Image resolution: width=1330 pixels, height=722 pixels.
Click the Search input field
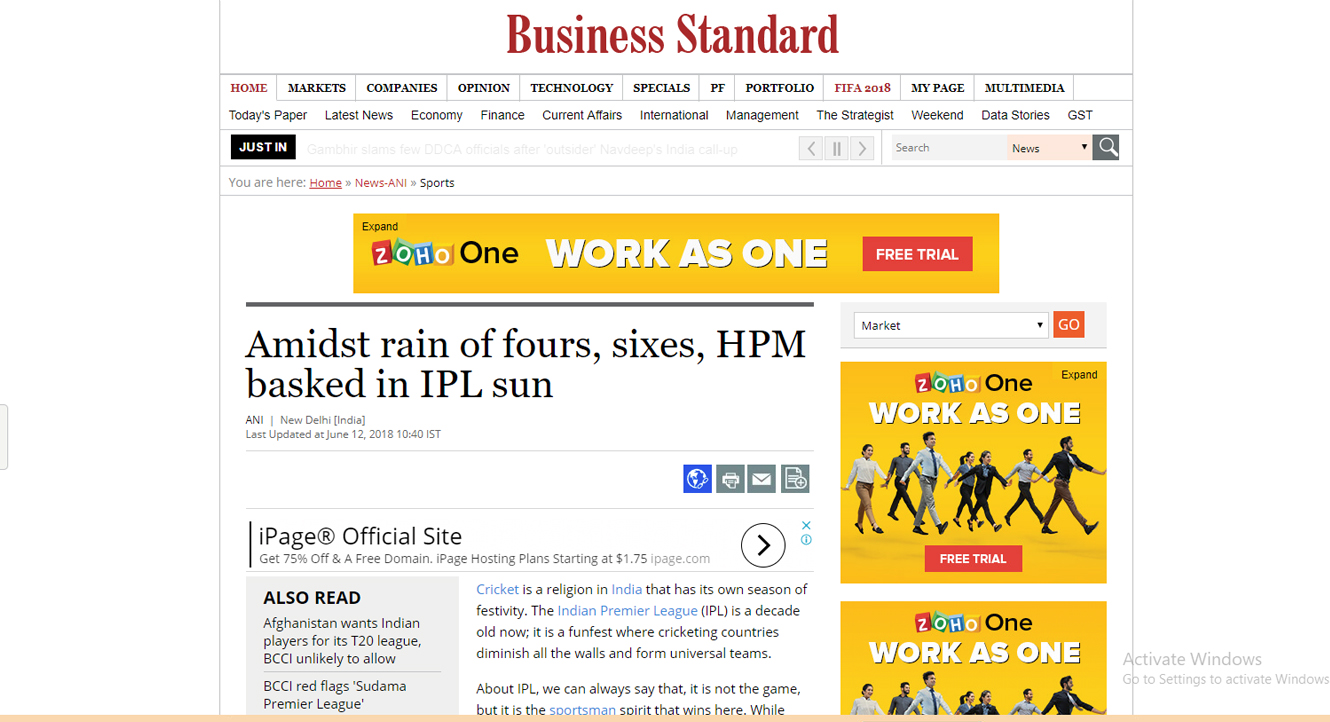click(949, 148)
